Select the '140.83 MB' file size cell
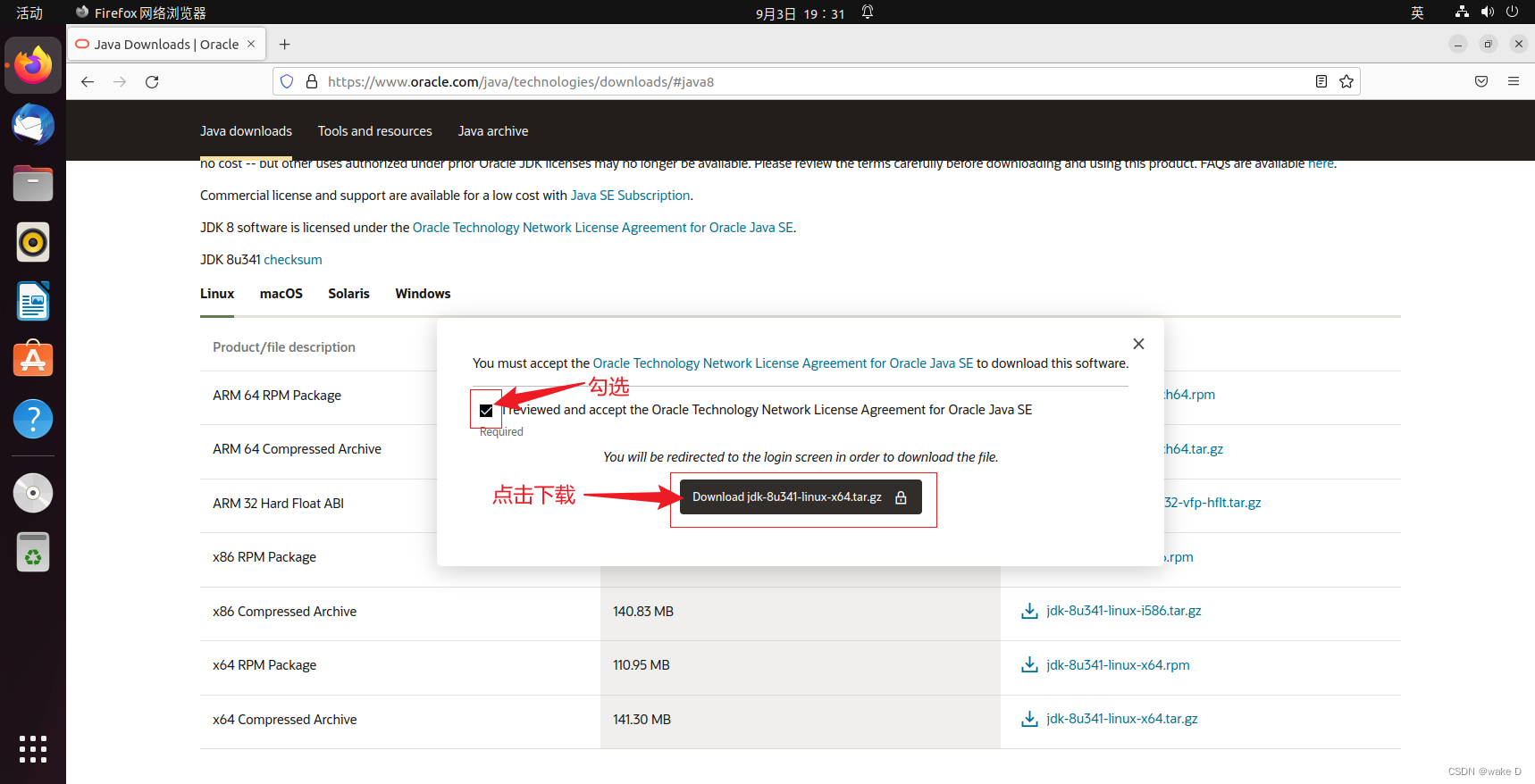This screenshot has height=784, width=1535. (643, 612)
